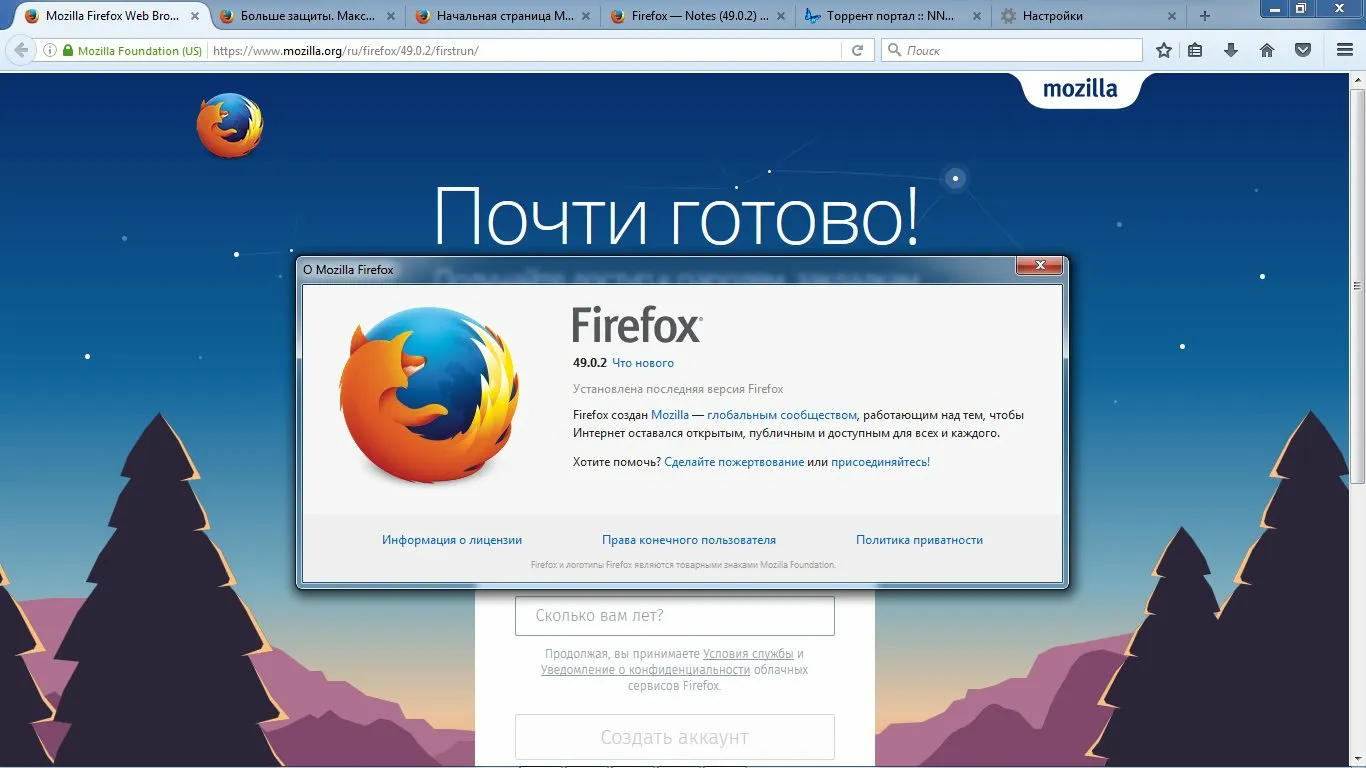This screenshot has height=768, width=1366.
Task: Click the Сколько вам лет? field
Action: pos(674,616)
